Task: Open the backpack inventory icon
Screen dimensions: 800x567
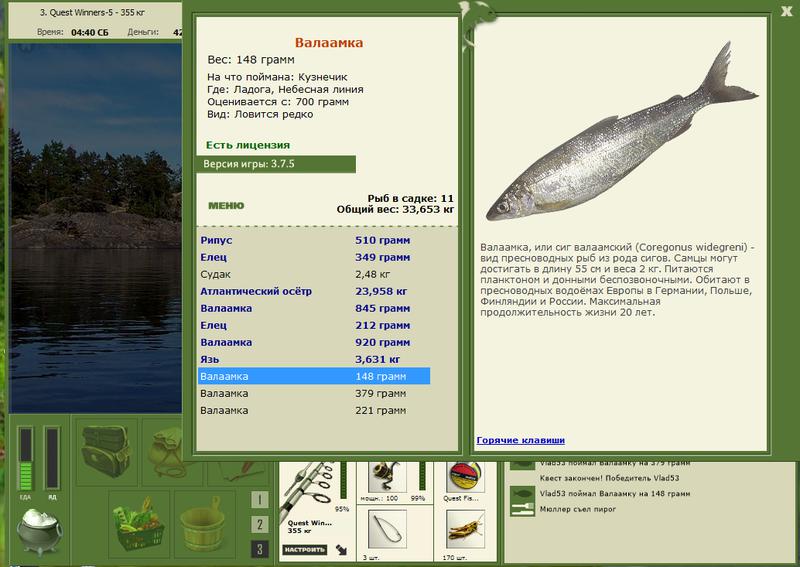Action: click(107, 451)
